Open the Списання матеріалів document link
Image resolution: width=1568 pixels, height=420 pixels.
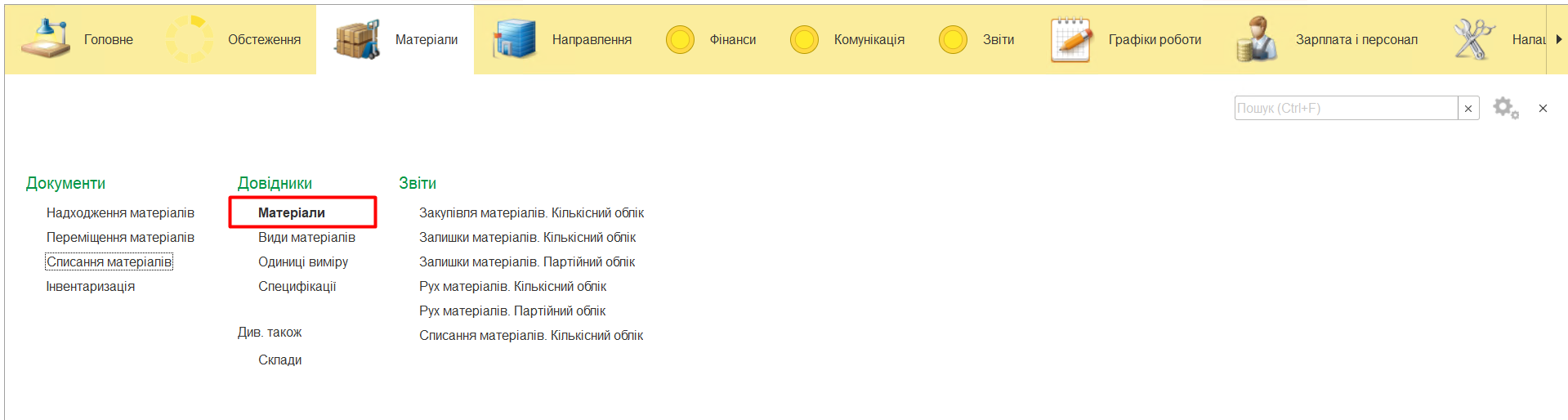tap(109, 261)
